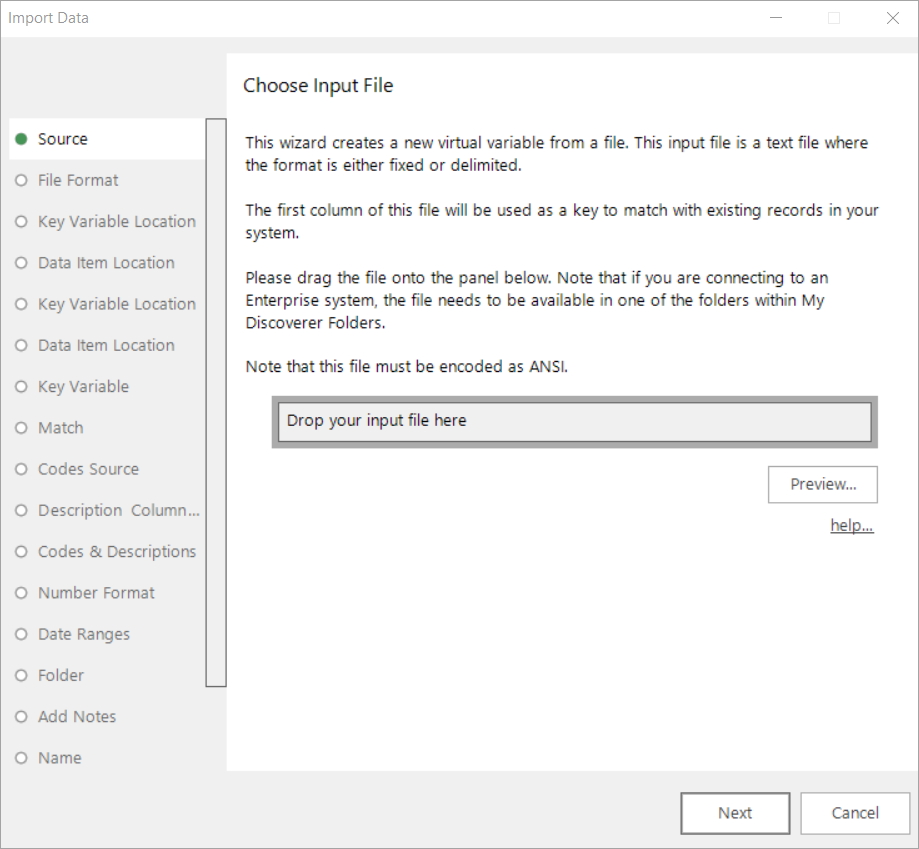Open the Preview... button
Viewport: 919px width, 849px height.
(822, 485)
